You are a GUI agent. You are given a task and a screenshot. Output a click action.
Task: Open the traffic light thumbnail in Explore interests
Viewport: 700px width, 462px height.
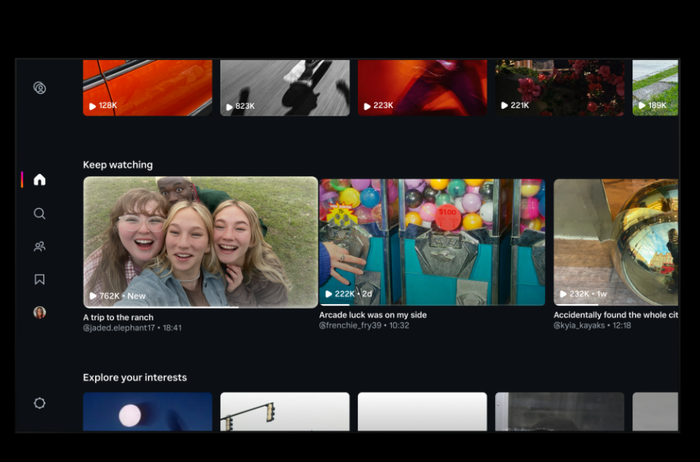285,412
